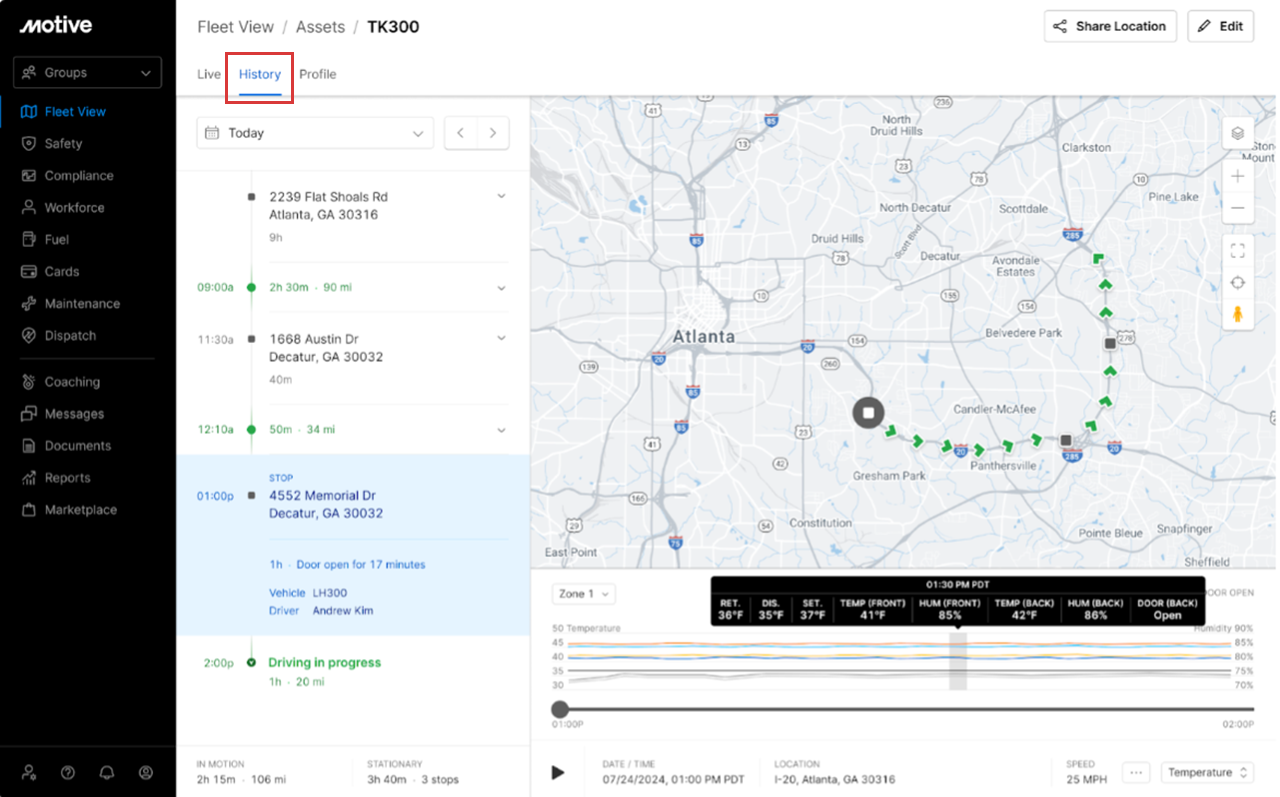
Task: Click the map layers icon
Action: click(x=1237, y=133)
